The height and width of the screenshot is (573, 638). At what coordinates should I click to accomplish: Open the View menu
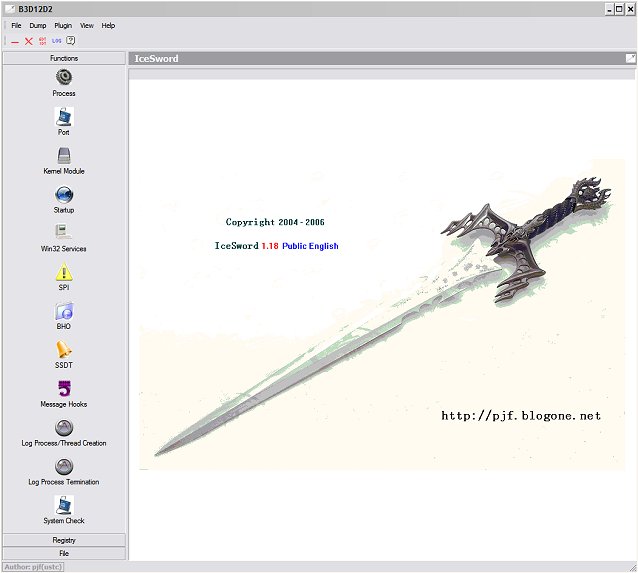(x=87, y=26)
